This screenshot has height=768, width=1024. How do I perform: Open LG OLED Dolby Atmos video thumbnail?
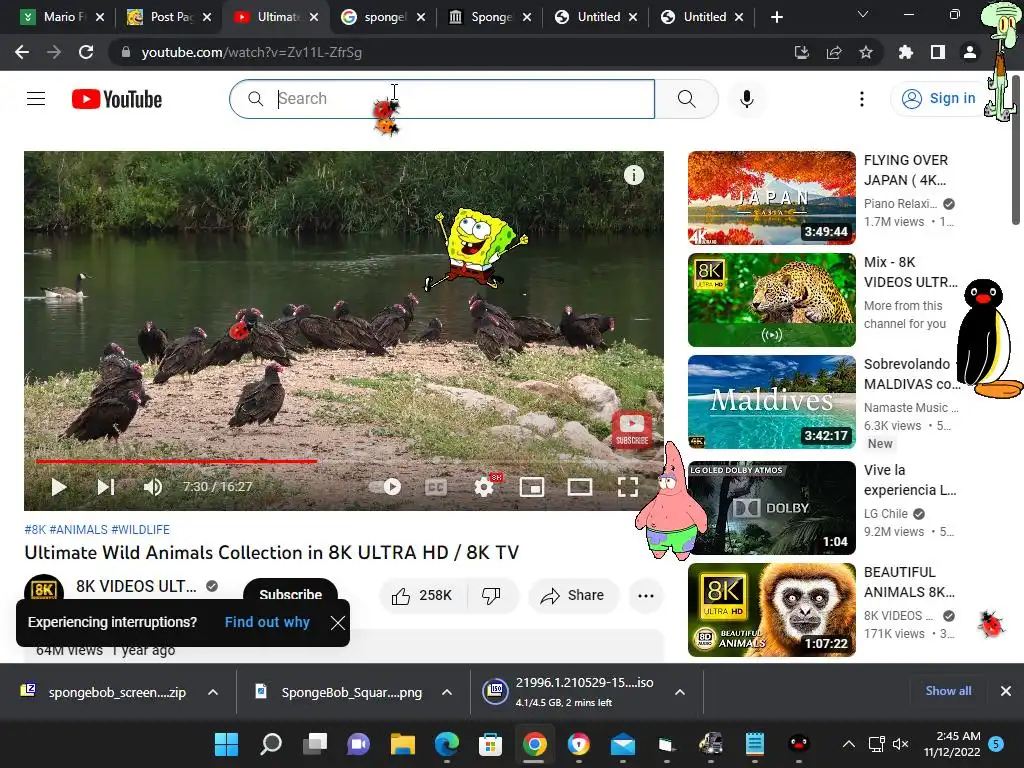771,507
